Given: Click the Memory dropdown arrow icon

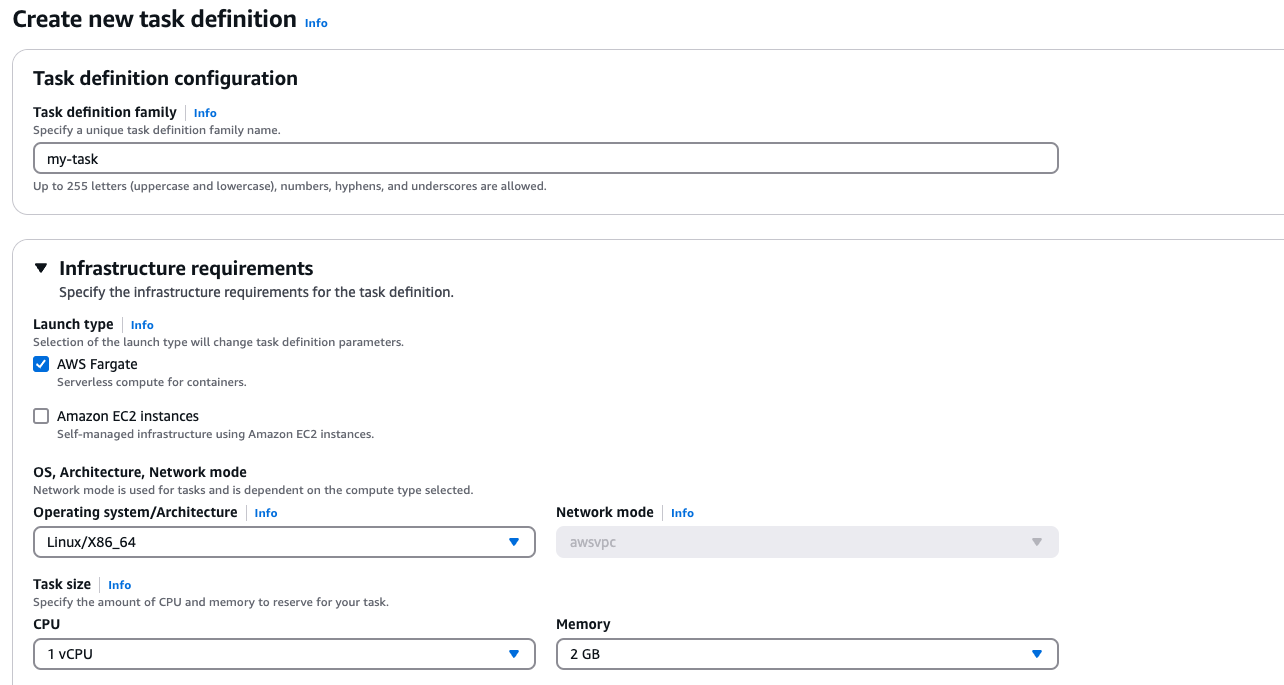Looking at the screenshot, I should [x=1038, y=654].
